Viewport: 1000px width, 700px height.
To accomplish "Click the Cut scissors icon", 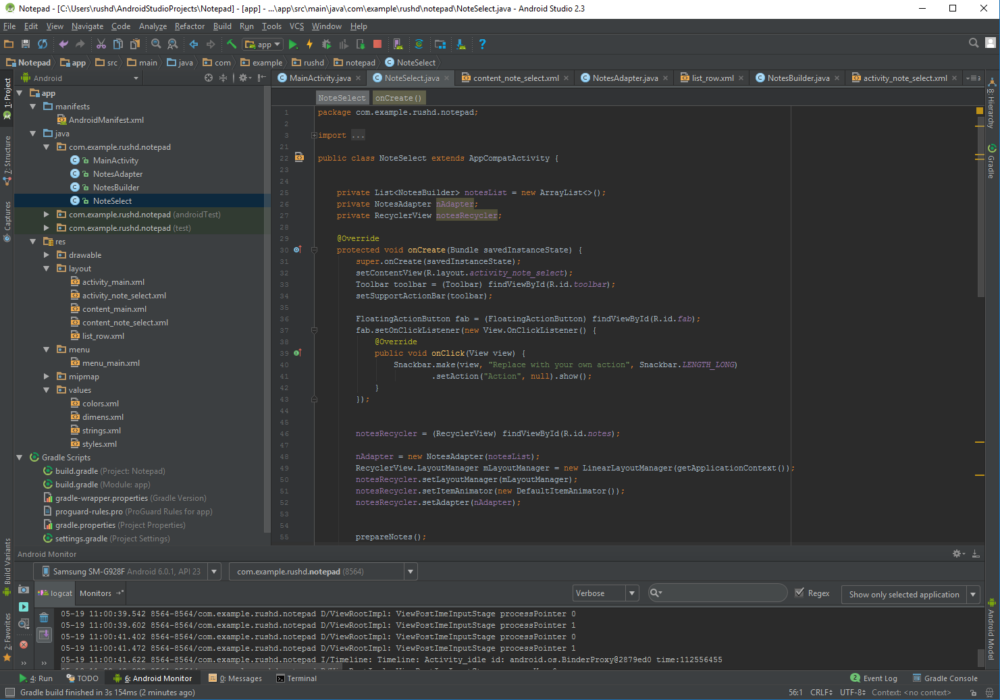I will tap(103, 44).
